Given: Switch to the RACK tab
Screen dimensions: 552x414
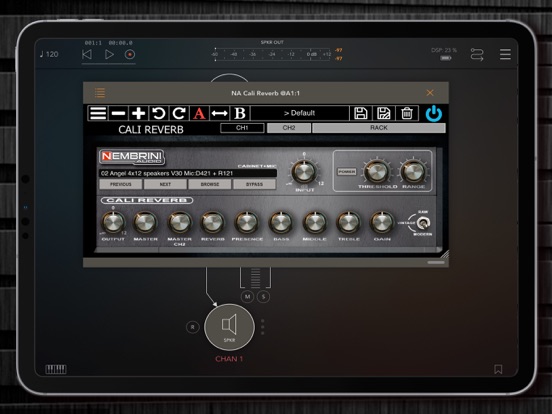Looking at the screenshot, I should tap(379, 128).
